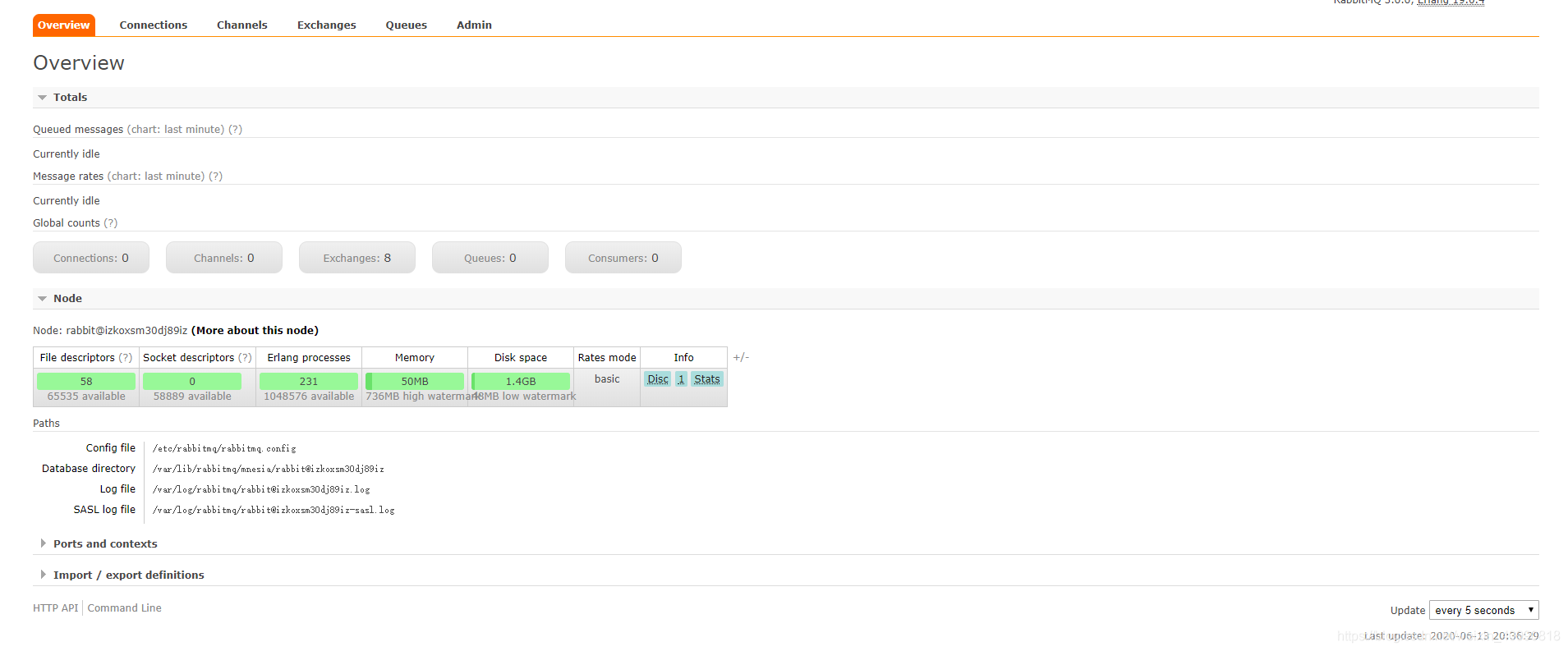This screenshot has width=1568, height=651.
Task: Click Queued messages help (?) mark
Action: coord(235,129)
